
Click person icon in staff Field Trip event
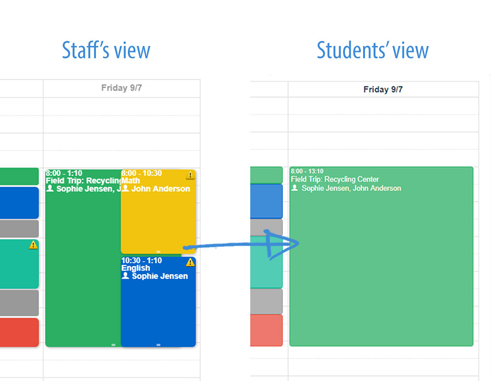click(50, 188)
